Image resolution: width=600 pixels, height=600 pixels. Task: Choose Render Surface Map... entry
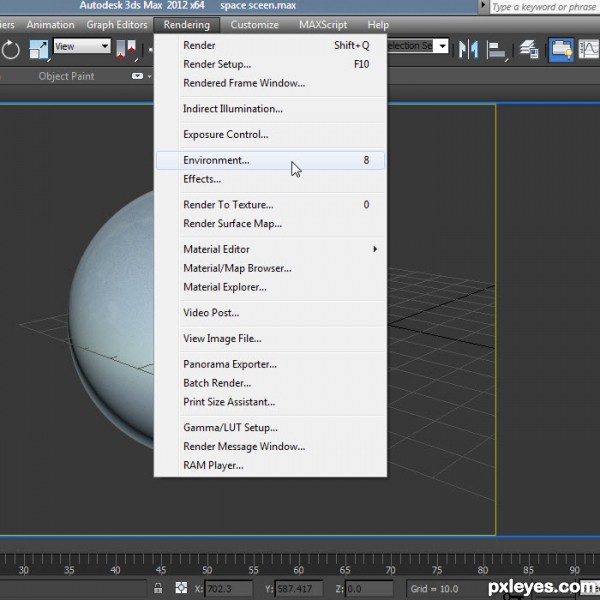pyautogui.click(x=270, y=223)
